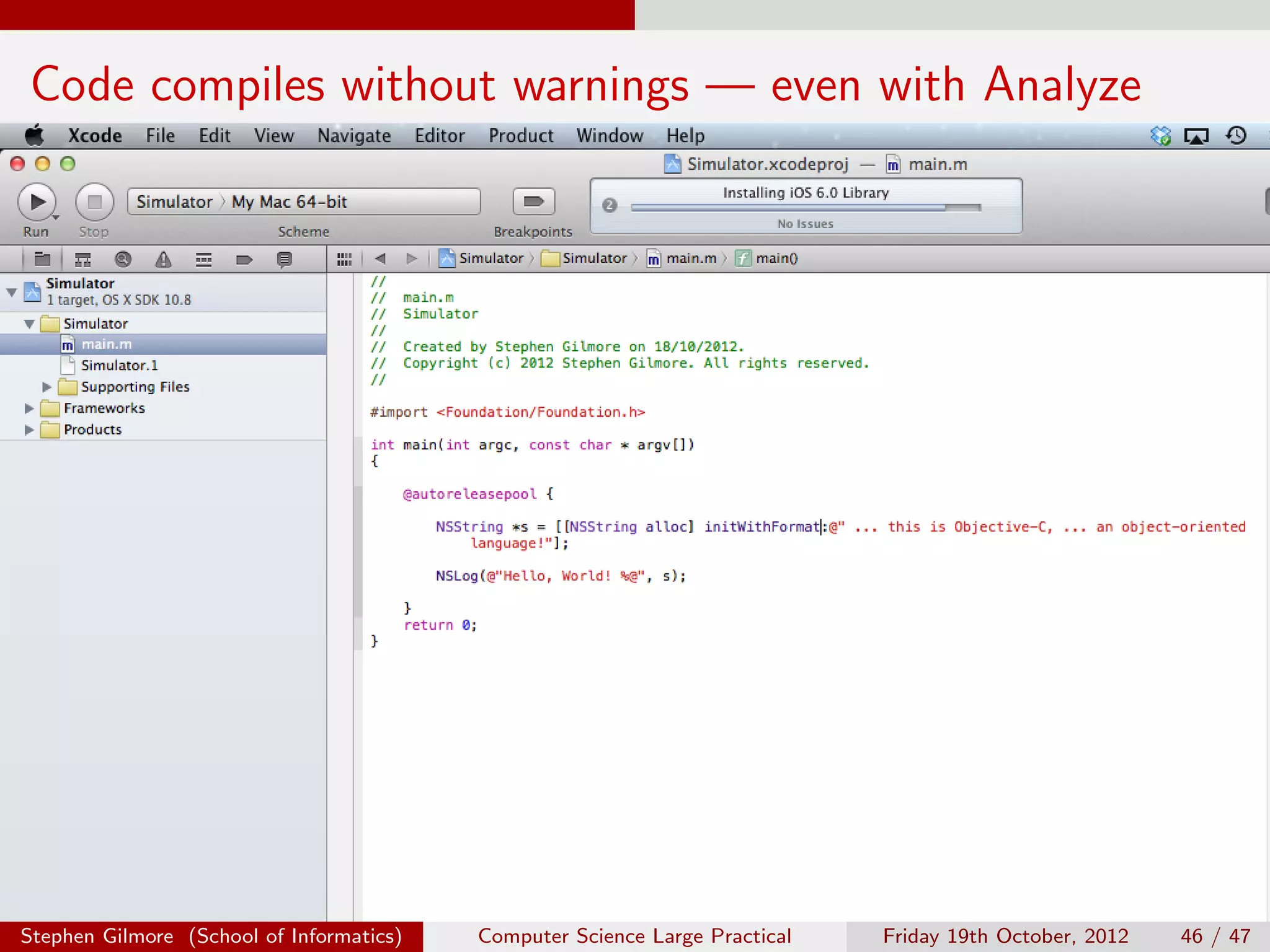The height and width of the screenshot is (952, 1270).
Task: Select the Frameworks folder
Action: (x=163, y=408)
